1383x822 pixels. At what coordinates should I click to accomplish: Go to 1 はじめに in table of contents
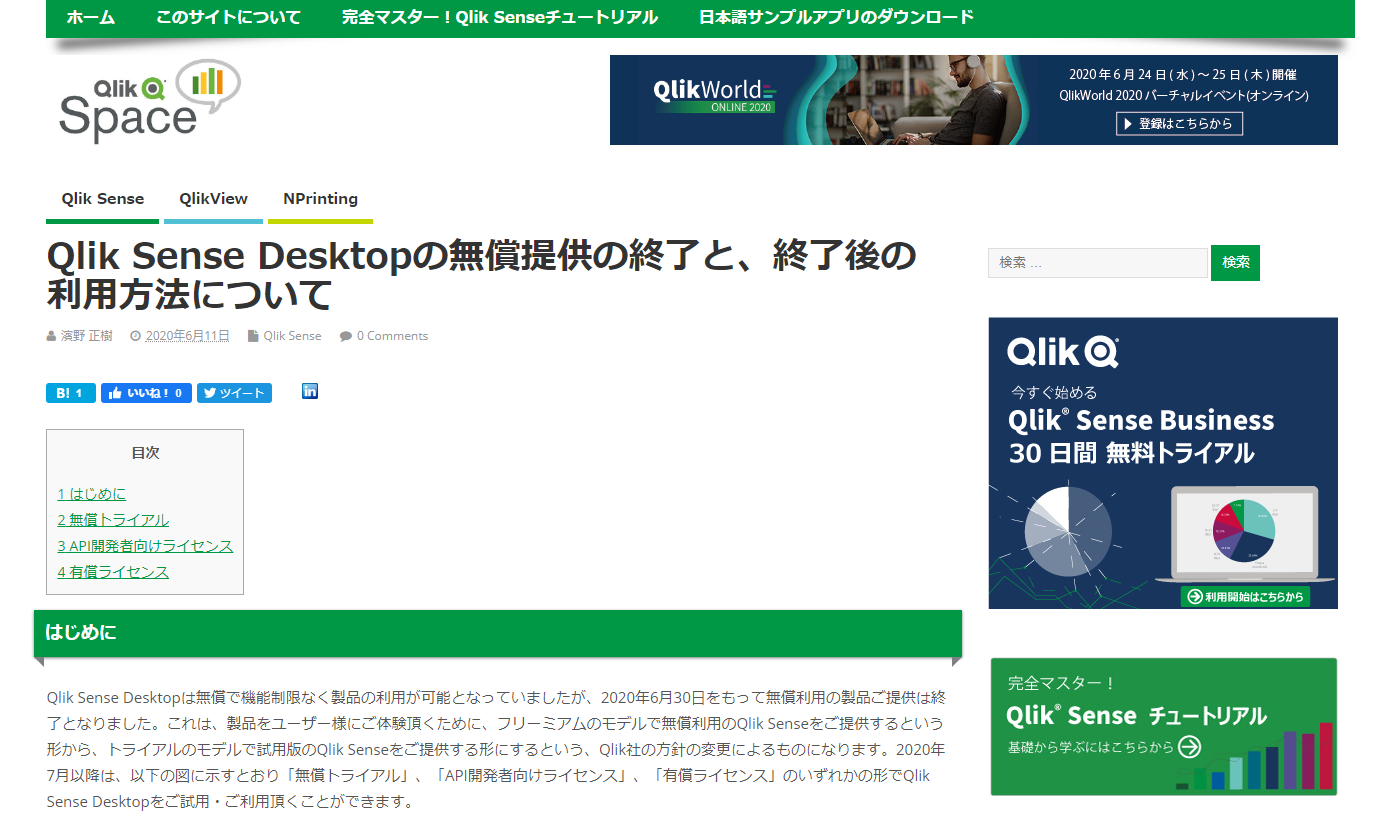point(92,494)
